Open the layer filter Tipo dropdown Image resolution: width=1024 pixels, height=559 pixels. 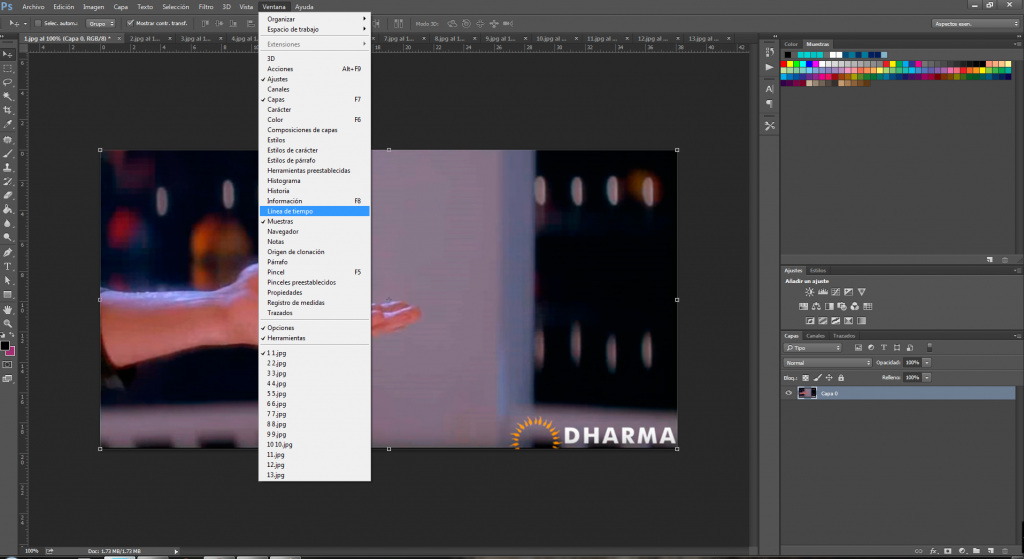813,347
